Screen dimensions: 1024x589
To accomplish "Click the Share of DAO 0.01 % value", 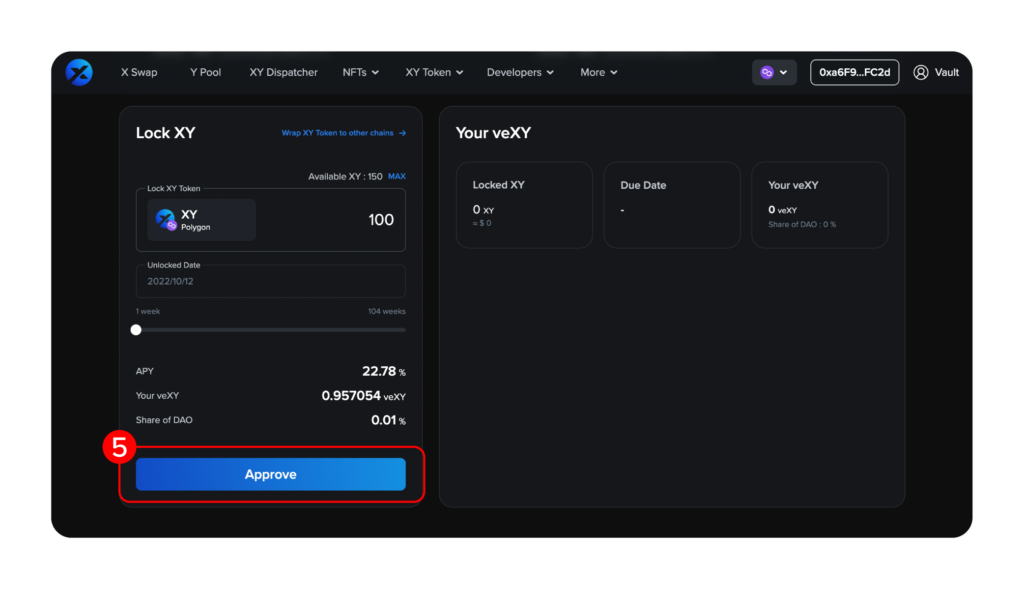I will [388, 420].
